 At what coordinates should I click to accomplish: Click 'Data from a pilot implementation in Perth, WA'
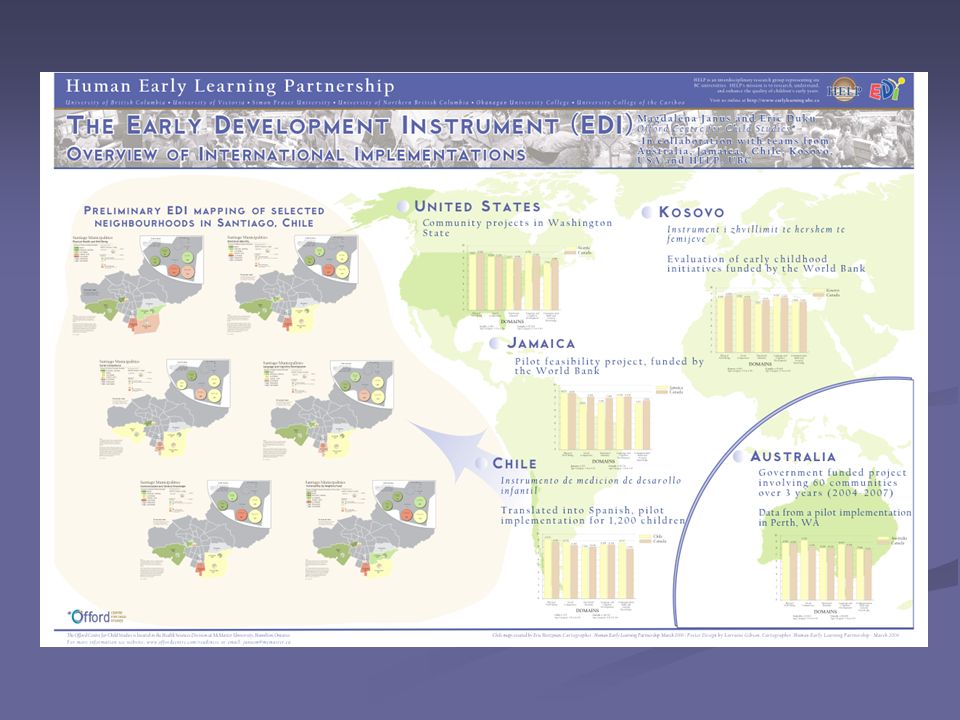click(834, 517)
